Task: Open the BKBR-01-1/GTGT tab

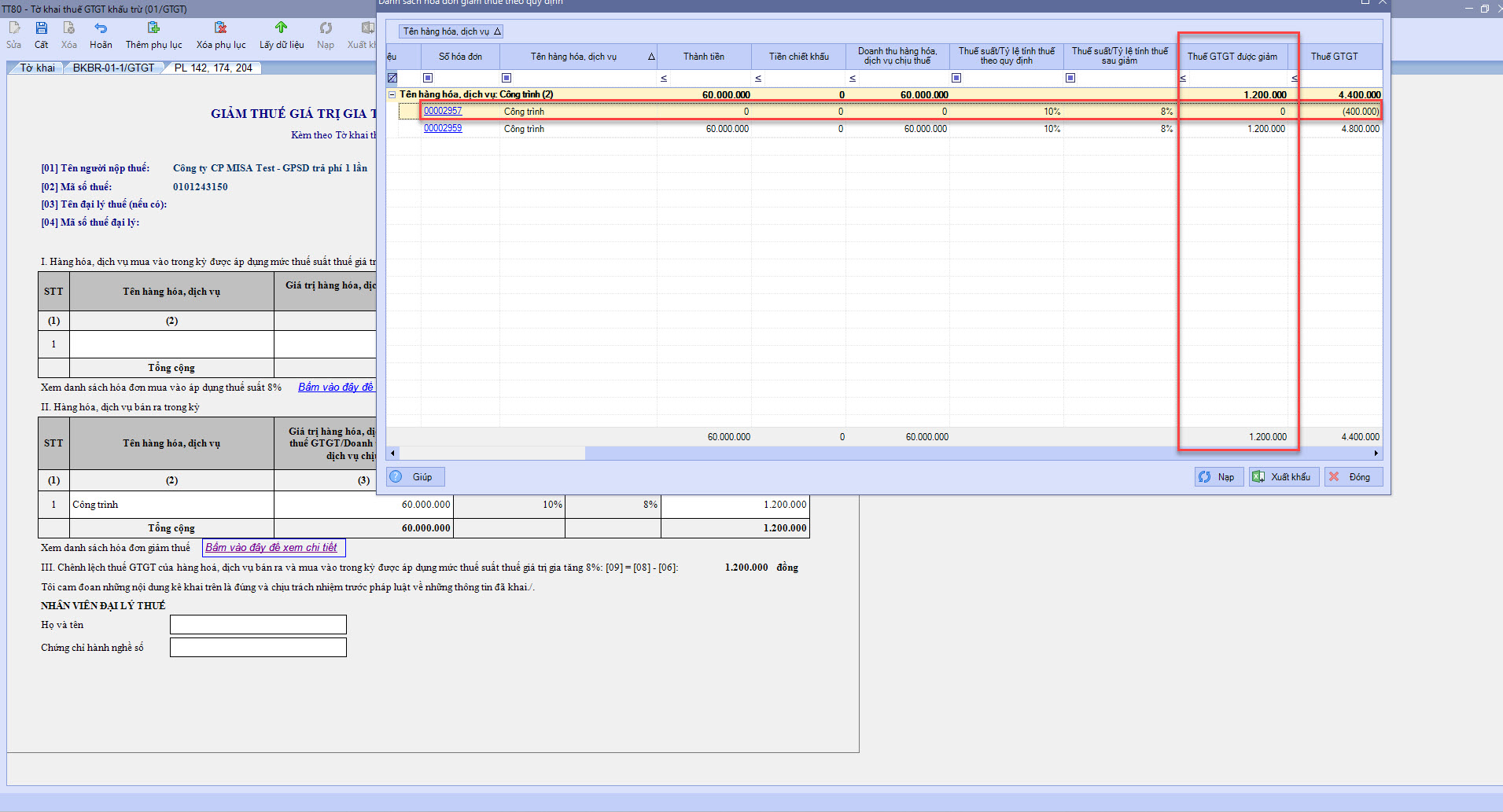Action: pyautogui.click(x=113, y=68)
